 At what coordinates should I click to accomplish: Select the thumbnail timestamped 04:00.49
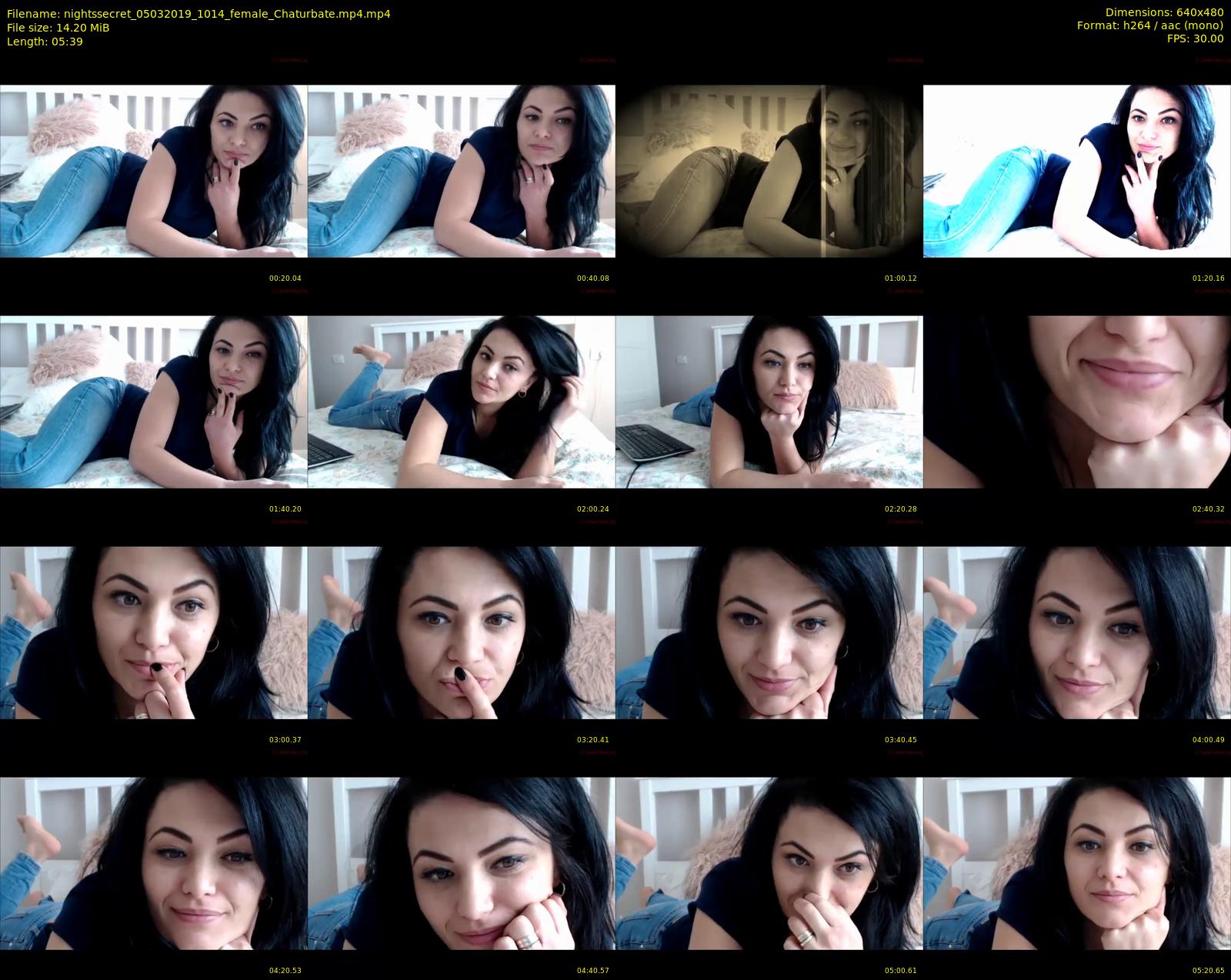click(1077, 632)
